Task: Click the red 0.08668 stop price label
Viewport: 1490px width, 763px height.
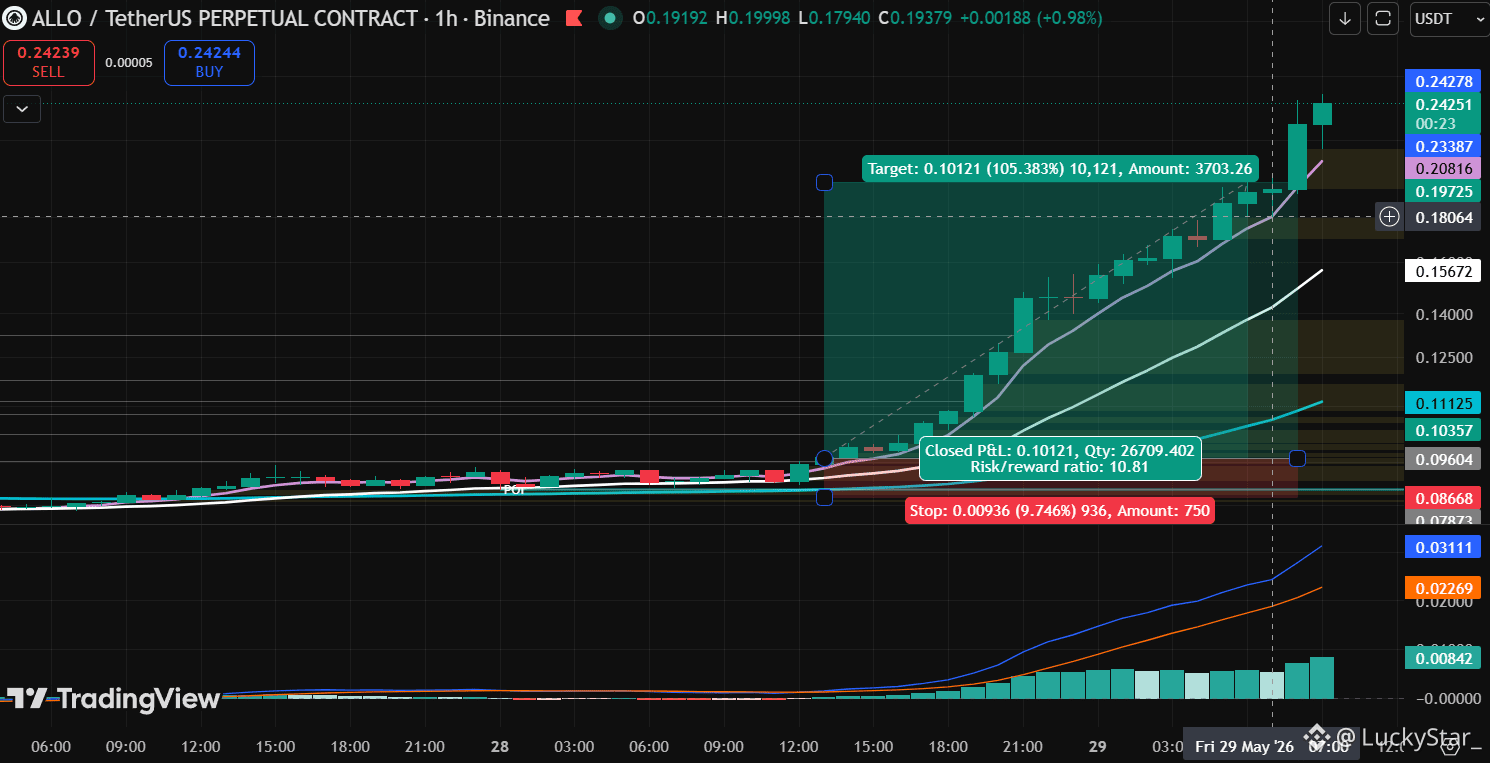Action: 1442,497
